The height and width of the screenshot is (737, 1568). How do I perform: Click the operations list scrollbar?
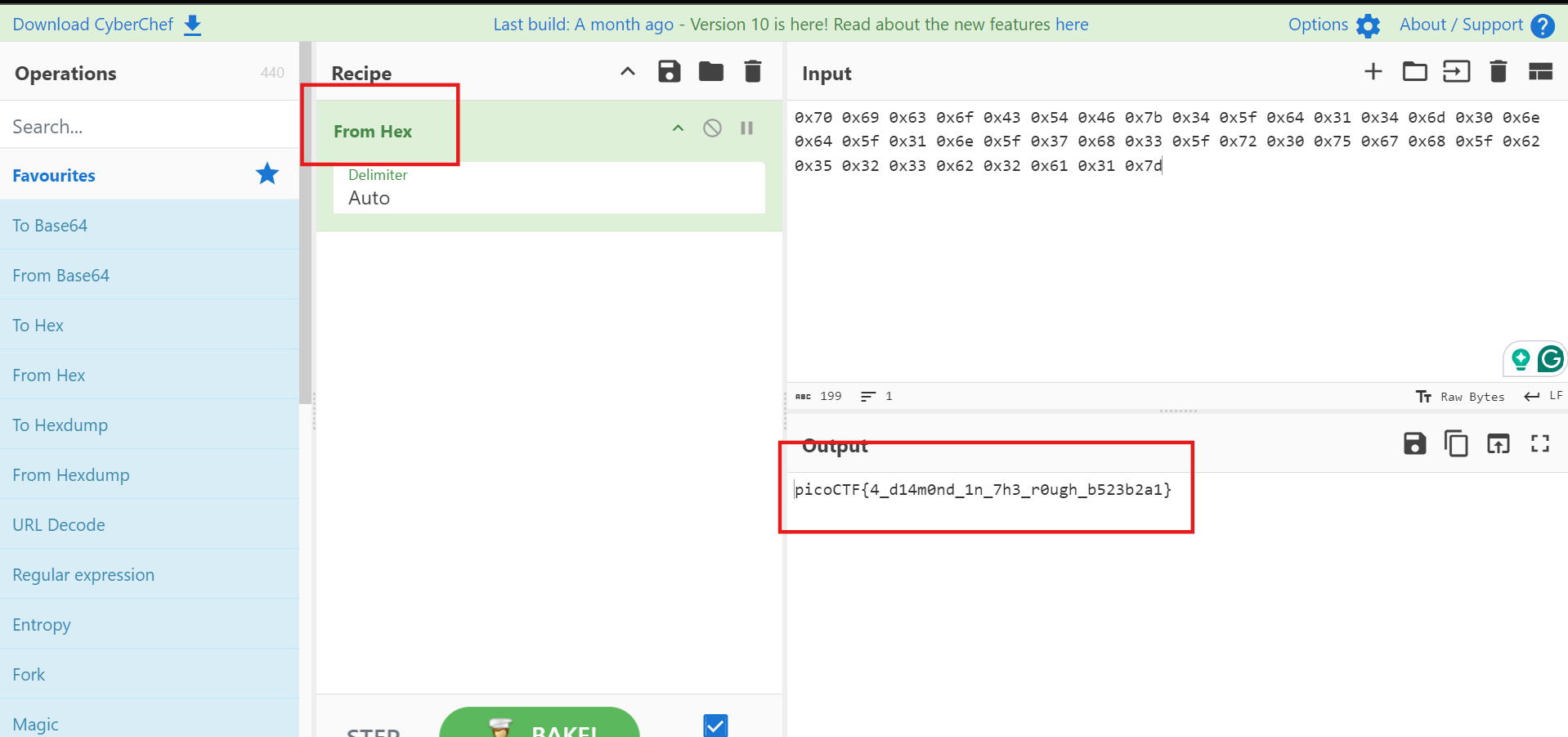[x=306, y=222]
